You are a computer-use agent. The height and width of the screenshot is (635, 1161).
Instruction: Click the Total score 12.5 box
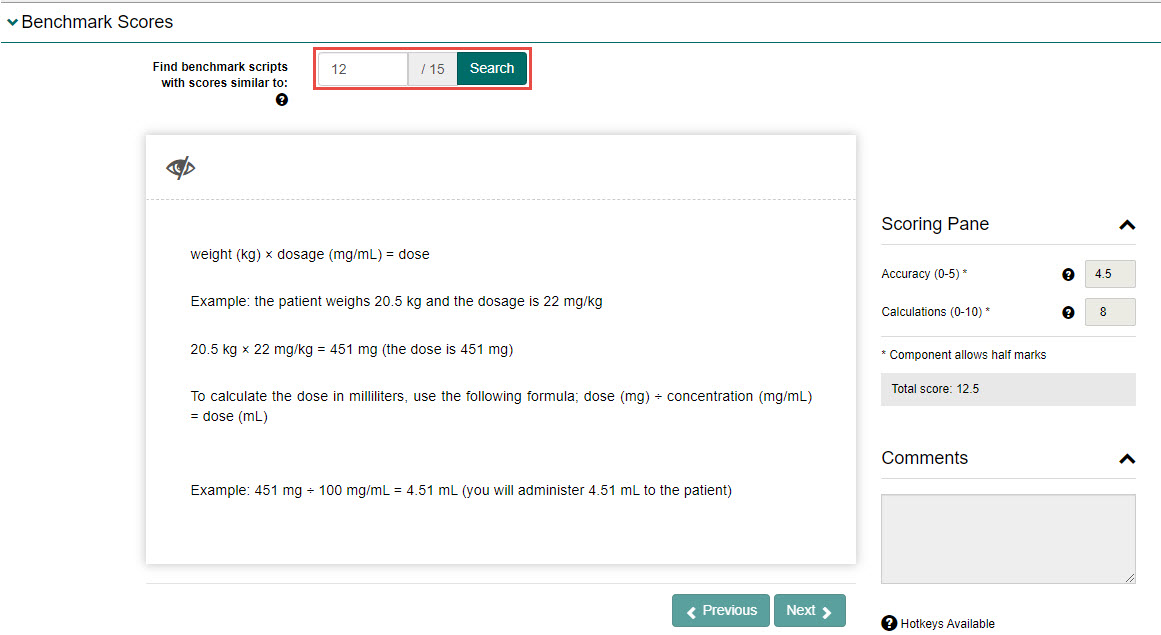[x=1007, y=389]
